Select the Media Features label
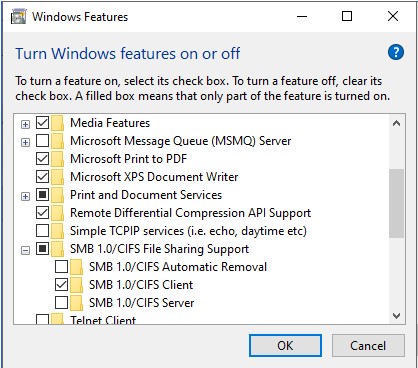The height and width of the screenshot is (368, 418). (x=110, y=123)
